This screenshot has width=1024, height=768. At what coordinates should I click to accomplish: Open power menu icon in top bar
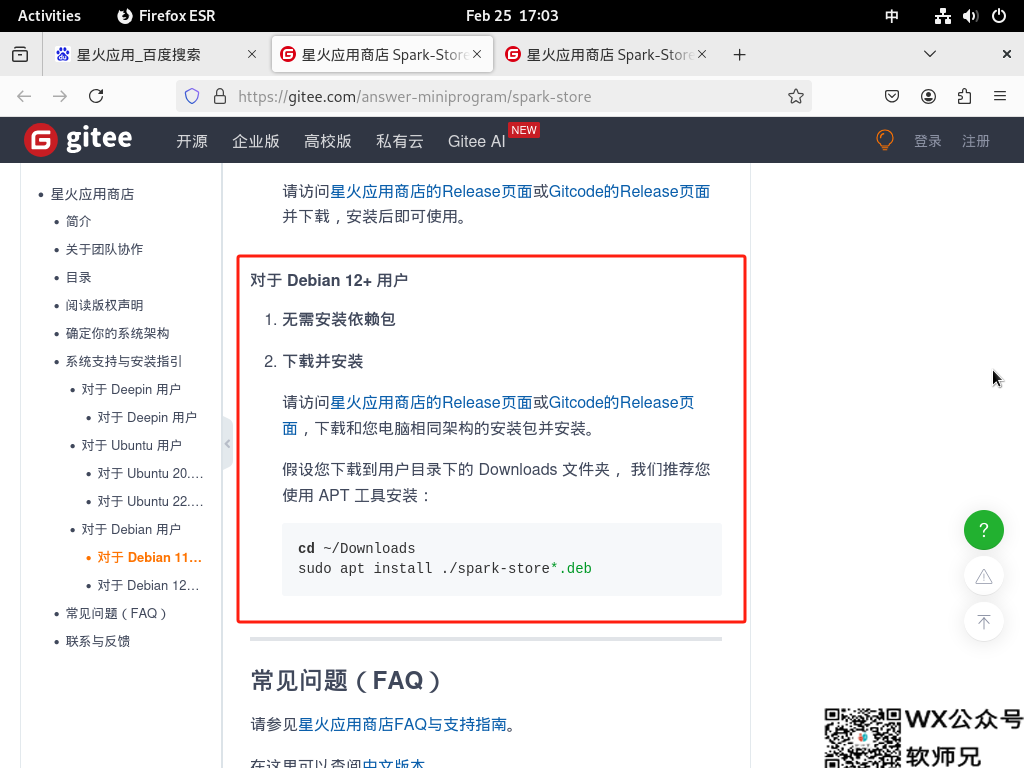point(999,16)
